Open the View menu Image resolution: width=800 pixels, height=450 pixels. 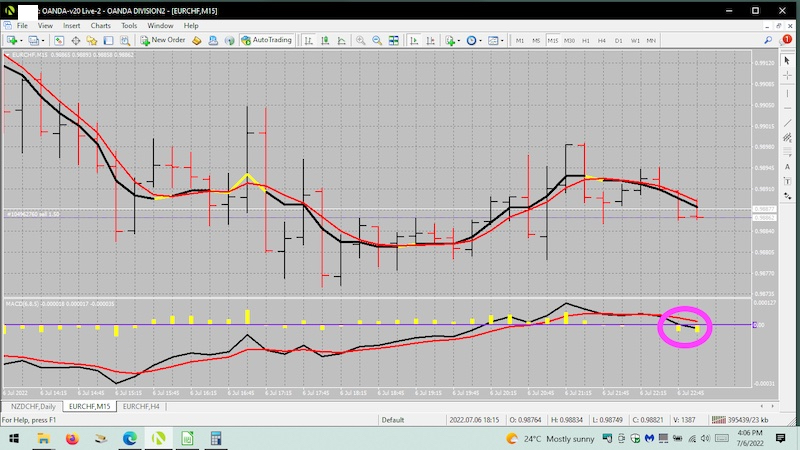pyautogui.click(x=45, y=26)
